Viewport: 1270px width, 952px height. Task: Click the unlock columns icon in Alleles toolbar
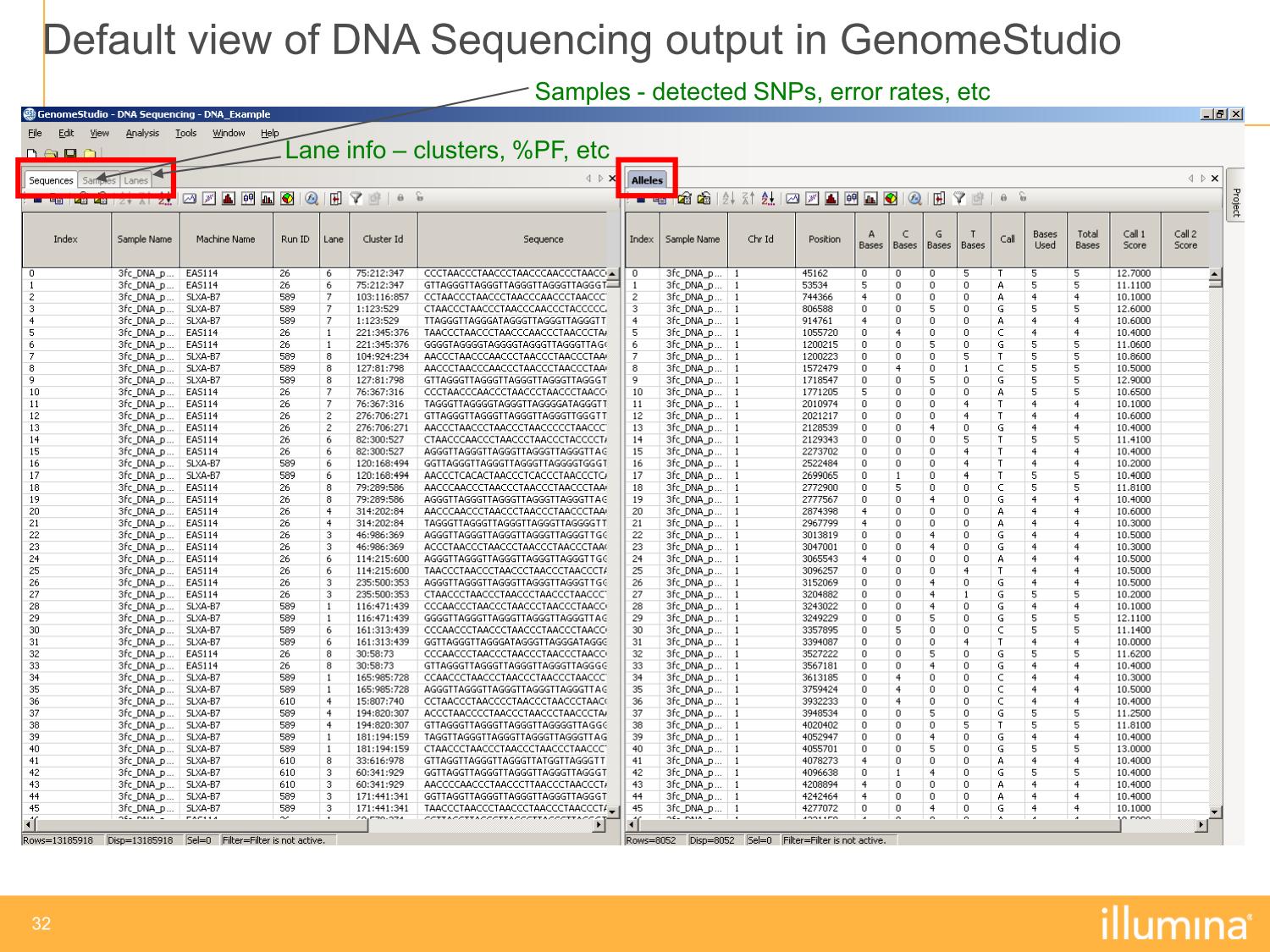(1023, 197)
